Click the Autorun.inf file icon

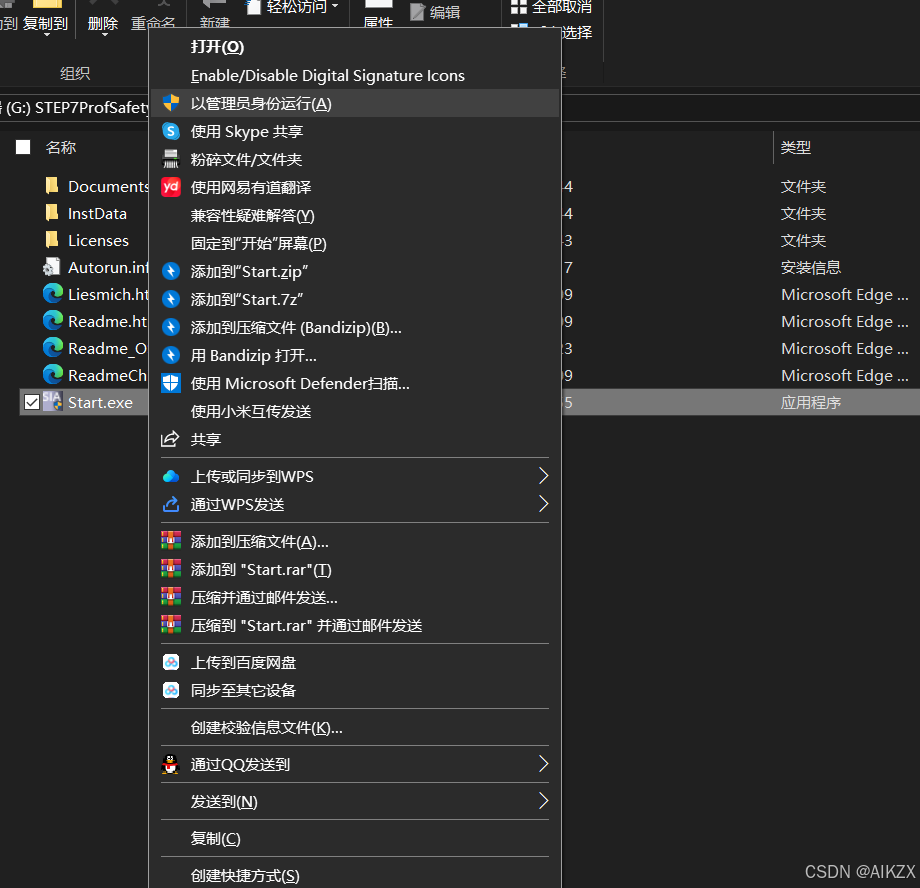(52, 267)
